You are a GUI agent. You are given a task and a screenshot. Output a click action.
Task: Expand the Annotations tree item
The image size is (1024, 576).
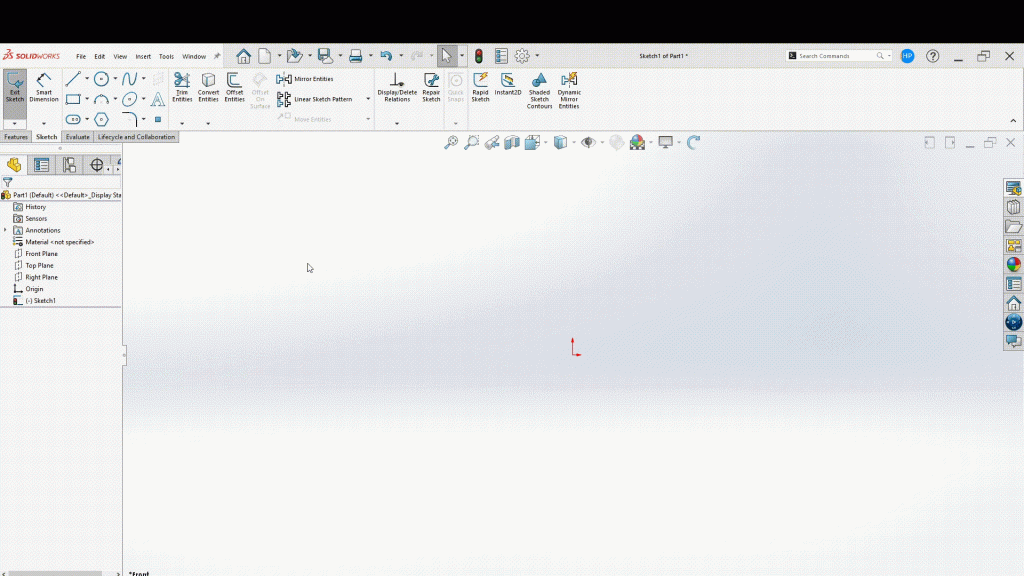tap(7, 230)
